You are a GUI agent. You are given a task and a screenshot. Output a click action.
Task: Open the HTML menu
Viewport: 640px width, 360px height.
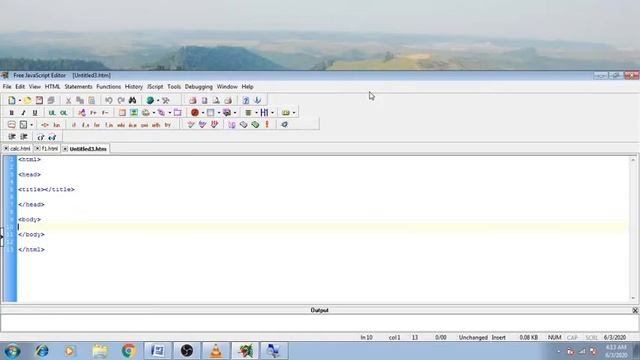52,87
